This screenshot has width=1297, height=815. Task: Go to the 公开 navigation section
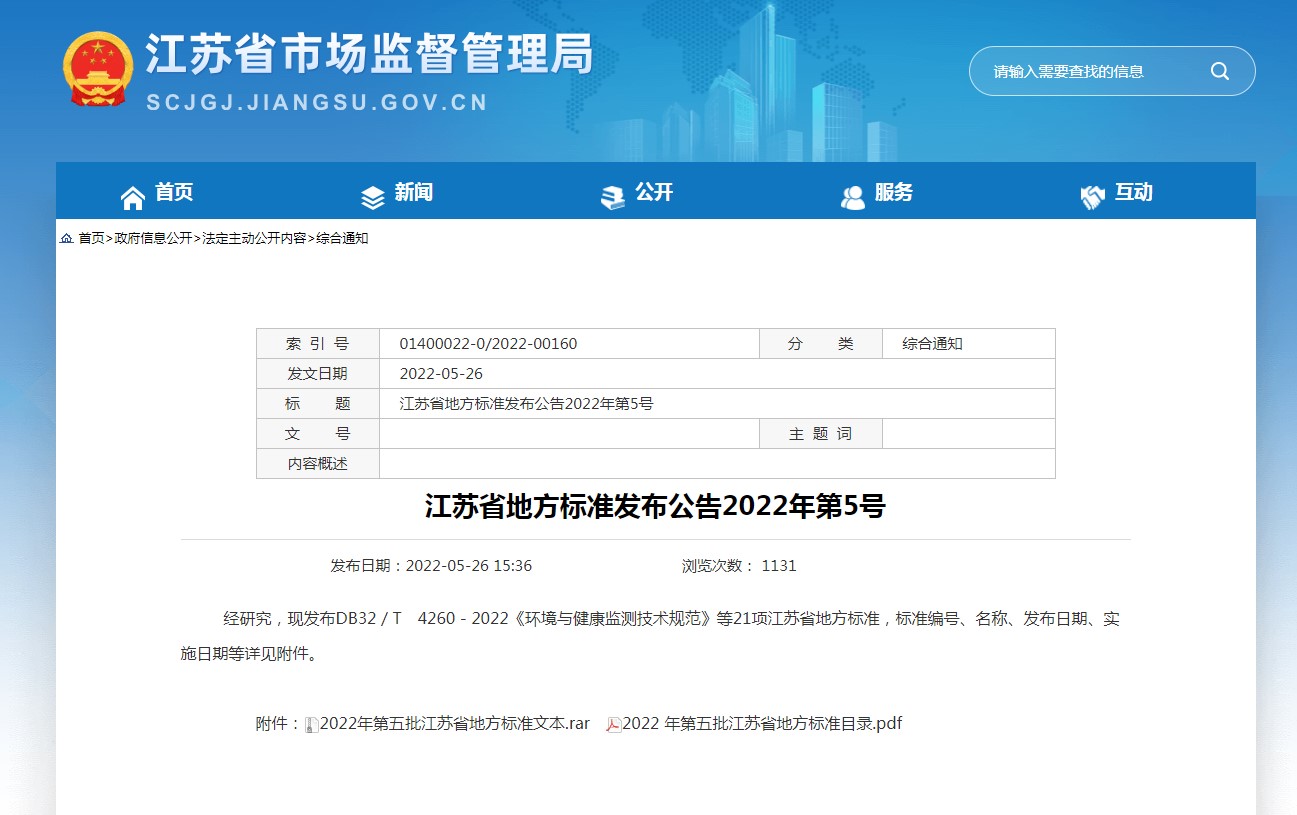pyautogui.click(x=654, y=192)
